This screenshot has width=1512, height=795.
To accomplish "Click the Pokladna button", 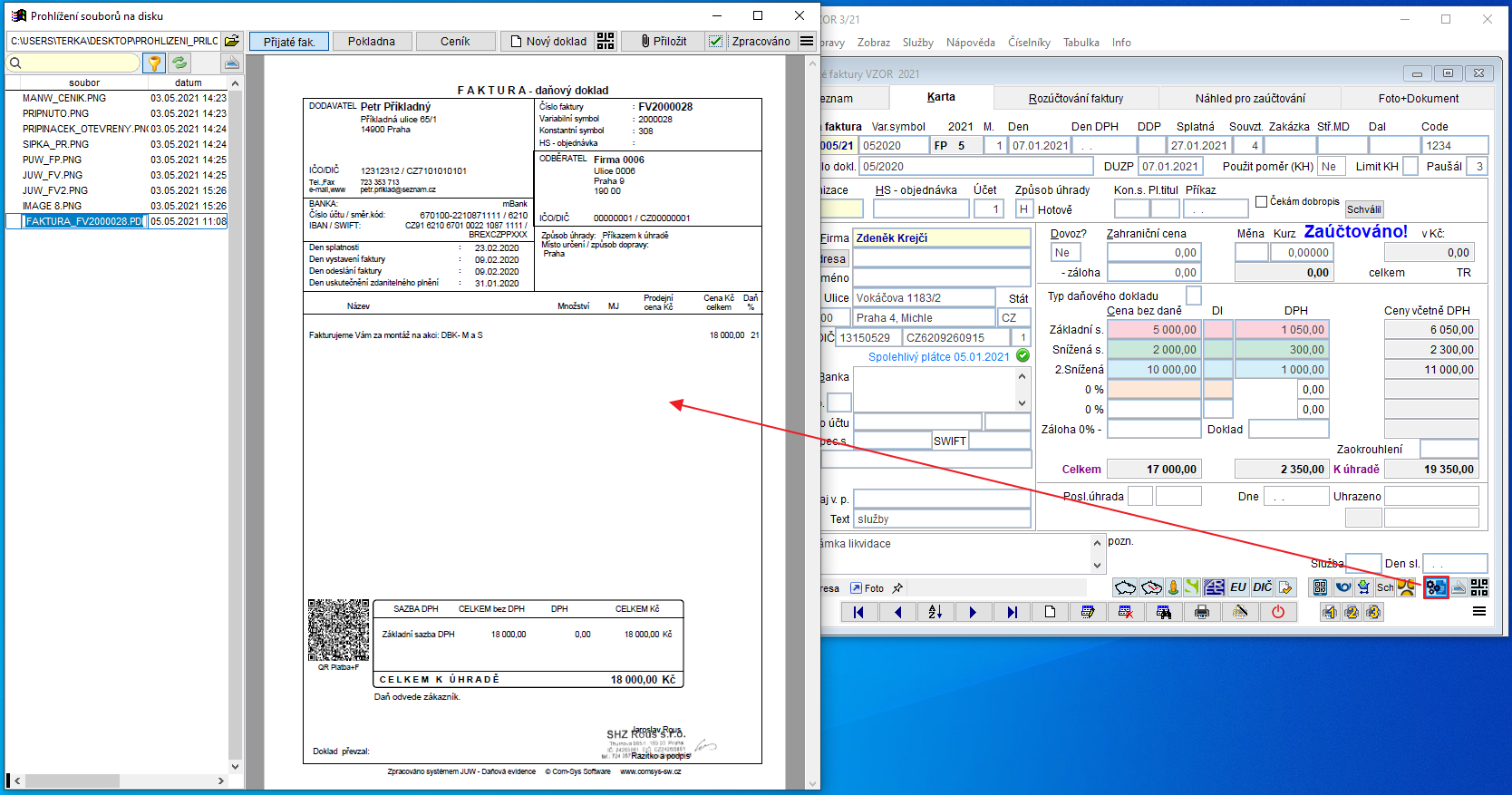I will (372, 42).
